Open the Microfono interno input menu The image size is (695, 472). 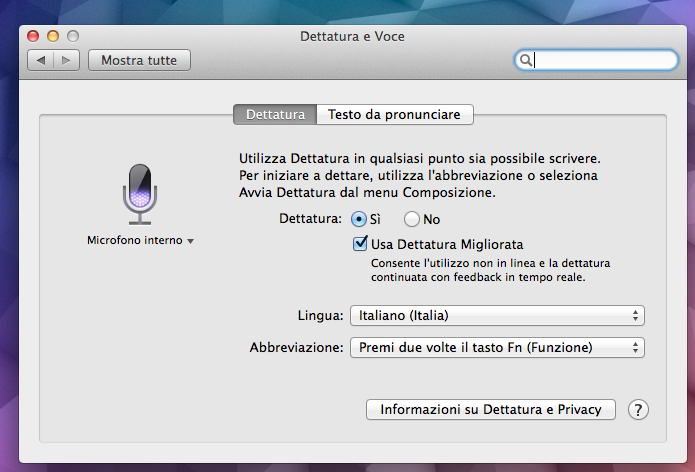[140, 241]
